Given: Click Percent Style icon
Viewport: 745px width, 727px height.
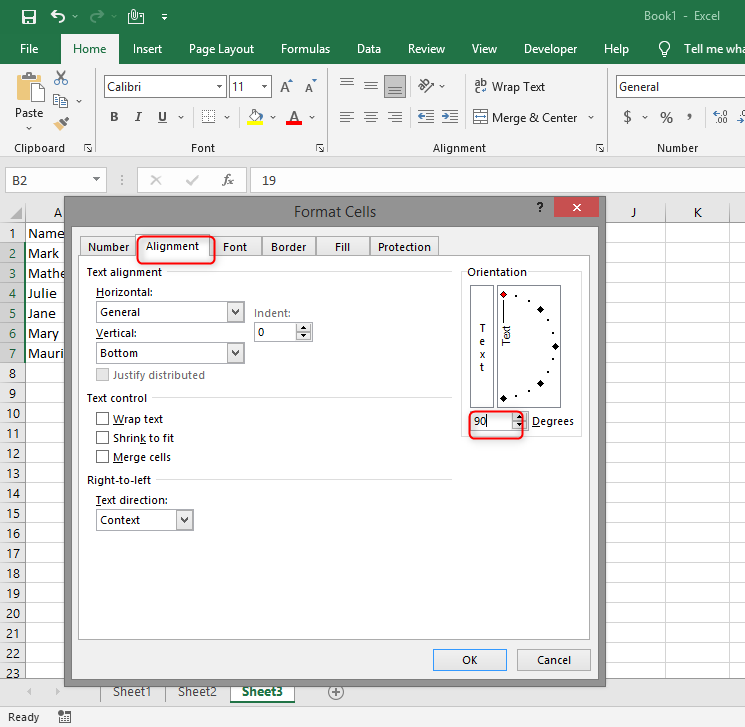Looking at the screenshot, I should point(666,117).
